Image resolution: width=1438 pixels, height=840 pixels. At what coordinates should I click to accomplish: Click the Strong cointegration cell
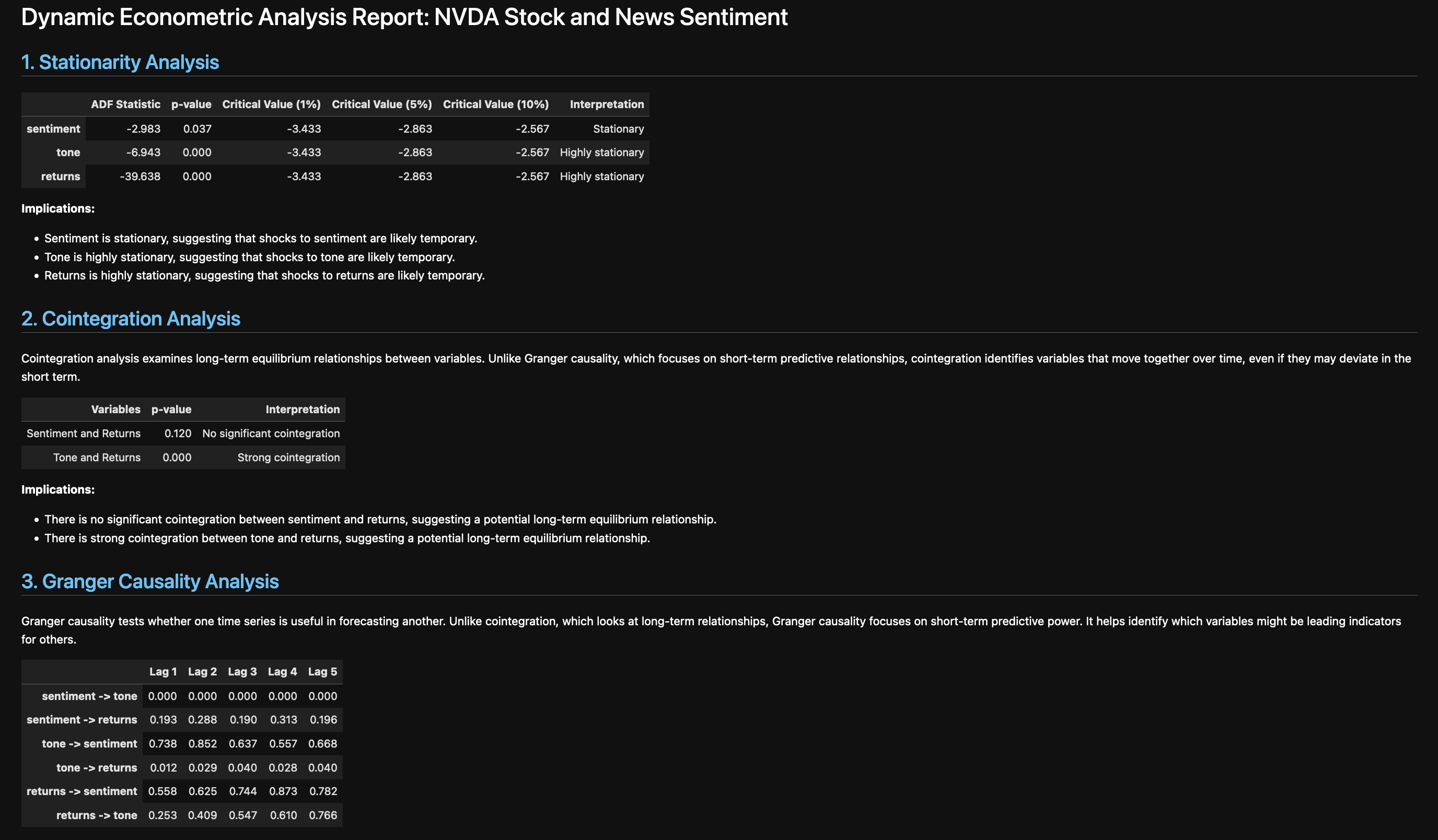[x=288, y=457]
